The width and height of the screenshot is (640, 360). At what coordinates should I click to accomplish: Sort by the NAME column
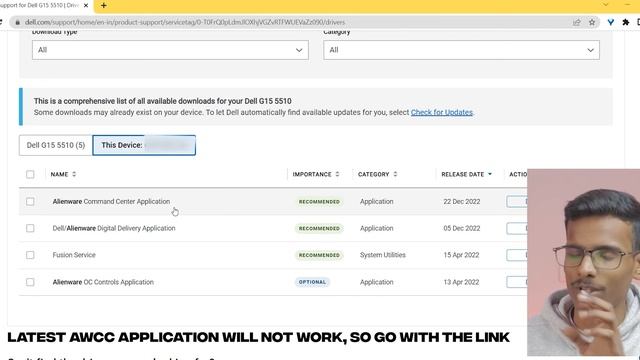click(x=63, y=174)
